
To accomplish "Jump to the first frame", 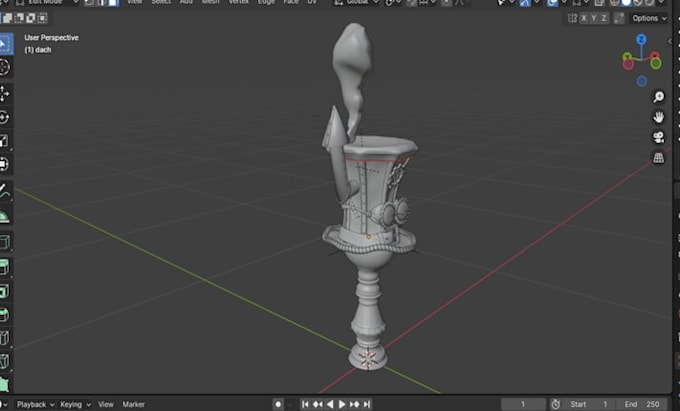I will (305, 404).
